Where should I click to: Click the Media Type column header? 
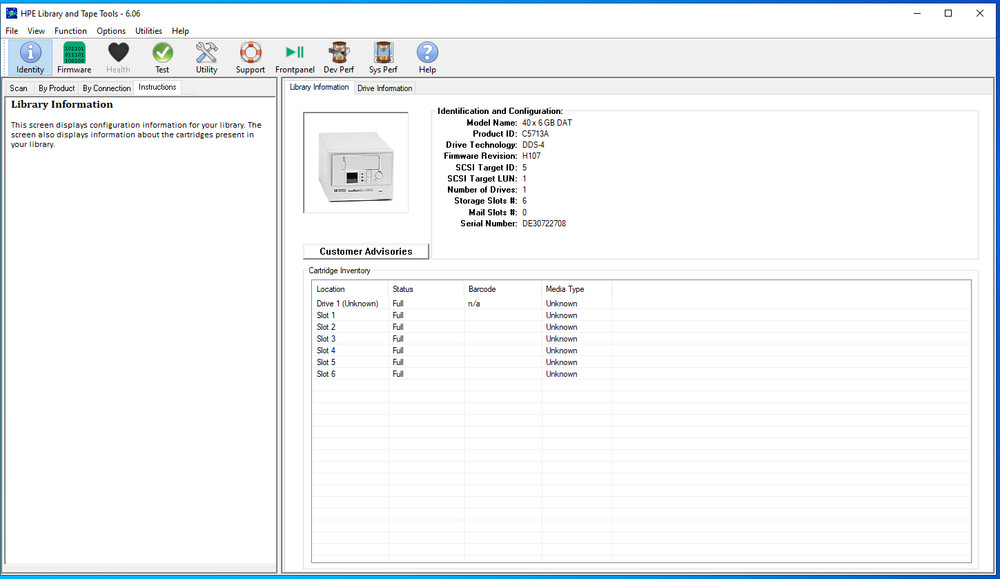577,289
